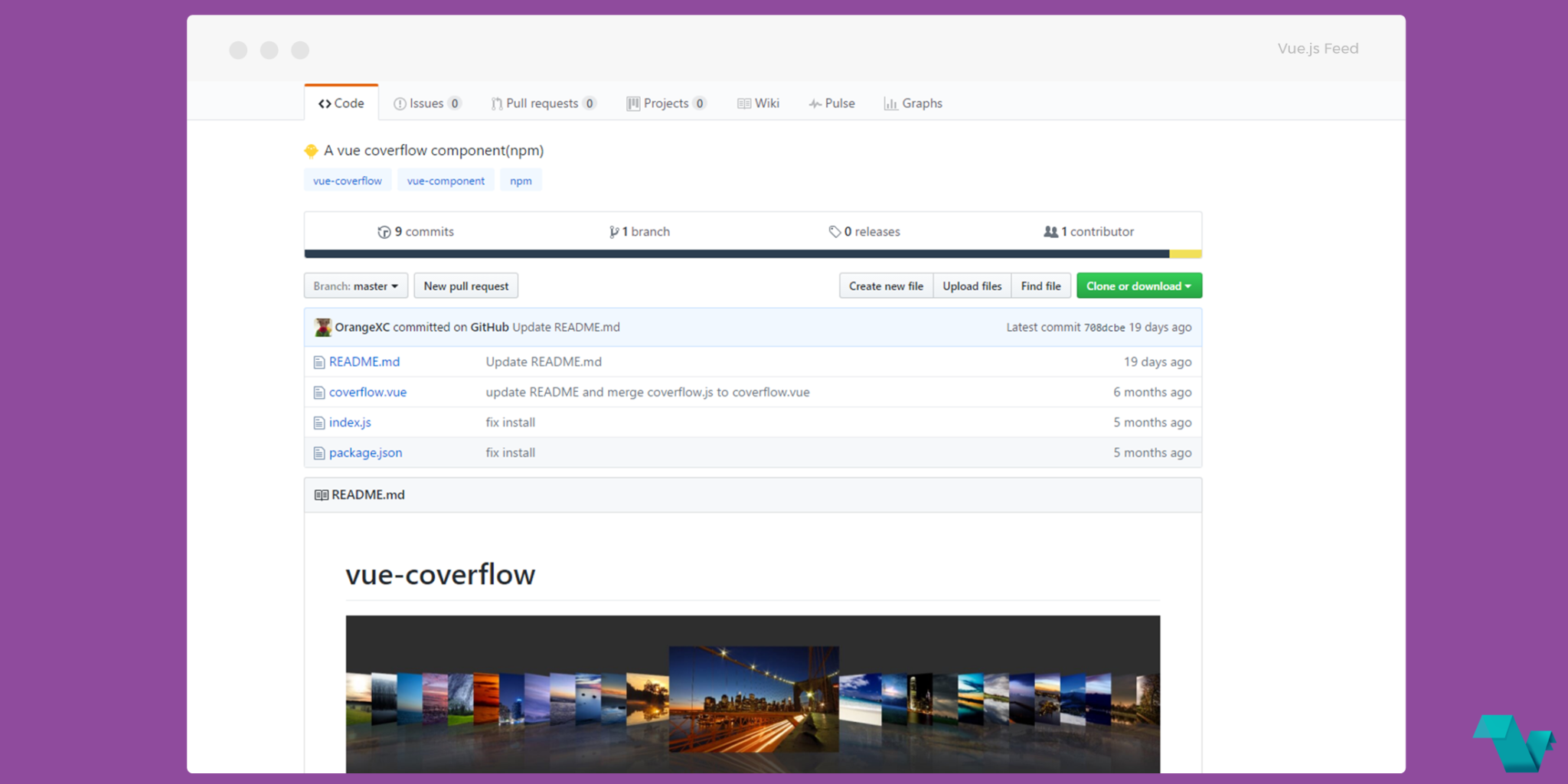Open the Graphs tab
The height and width of the screenshot is (784, 1568).
tap(913, 103)
